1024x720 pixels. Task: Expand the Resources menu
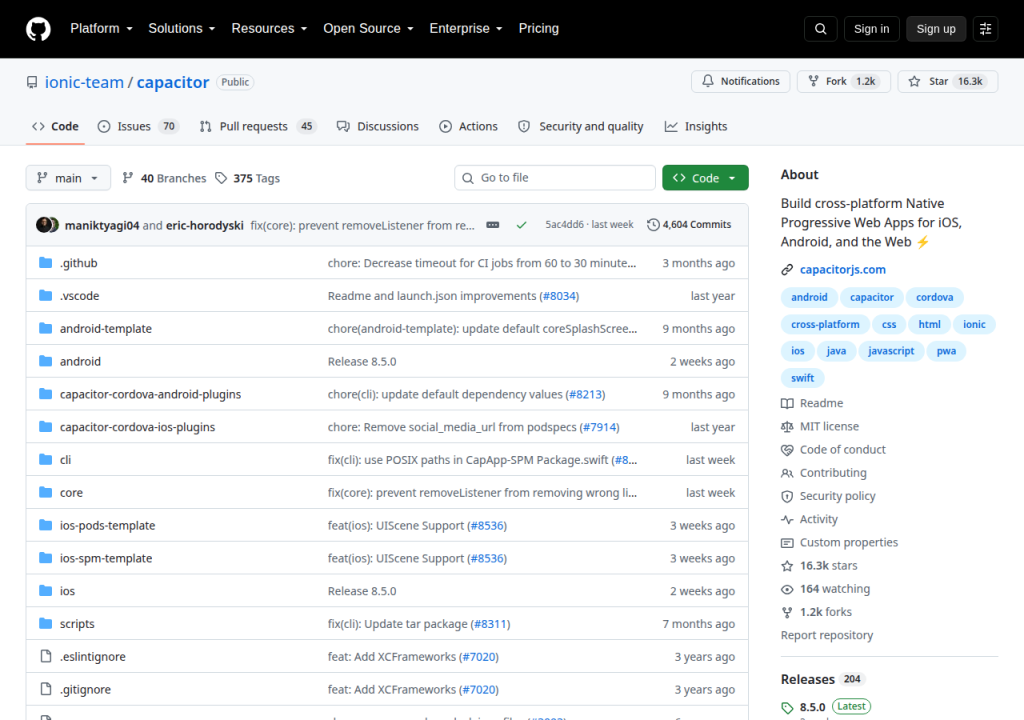click(x=269, y=29)
